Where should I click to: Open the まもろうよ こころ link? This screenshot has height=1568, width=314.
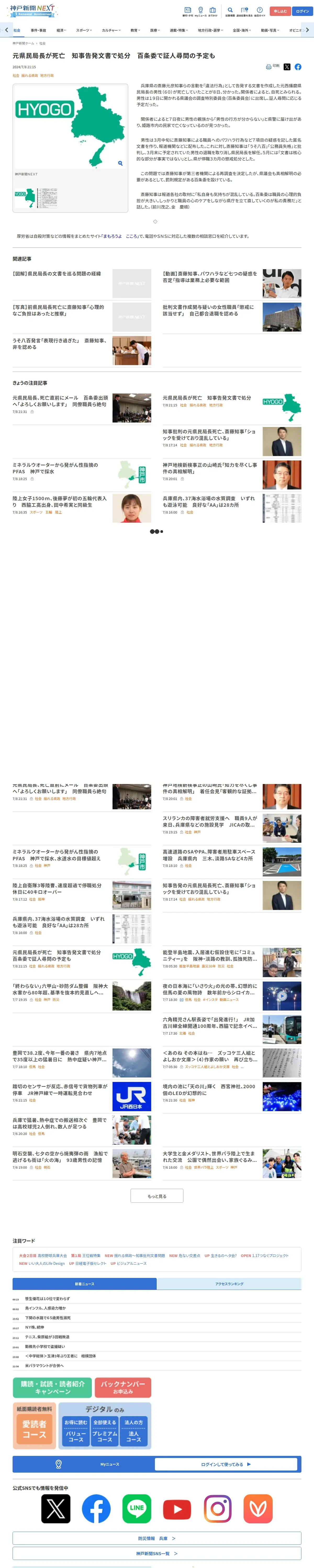[x=120, y=236]
